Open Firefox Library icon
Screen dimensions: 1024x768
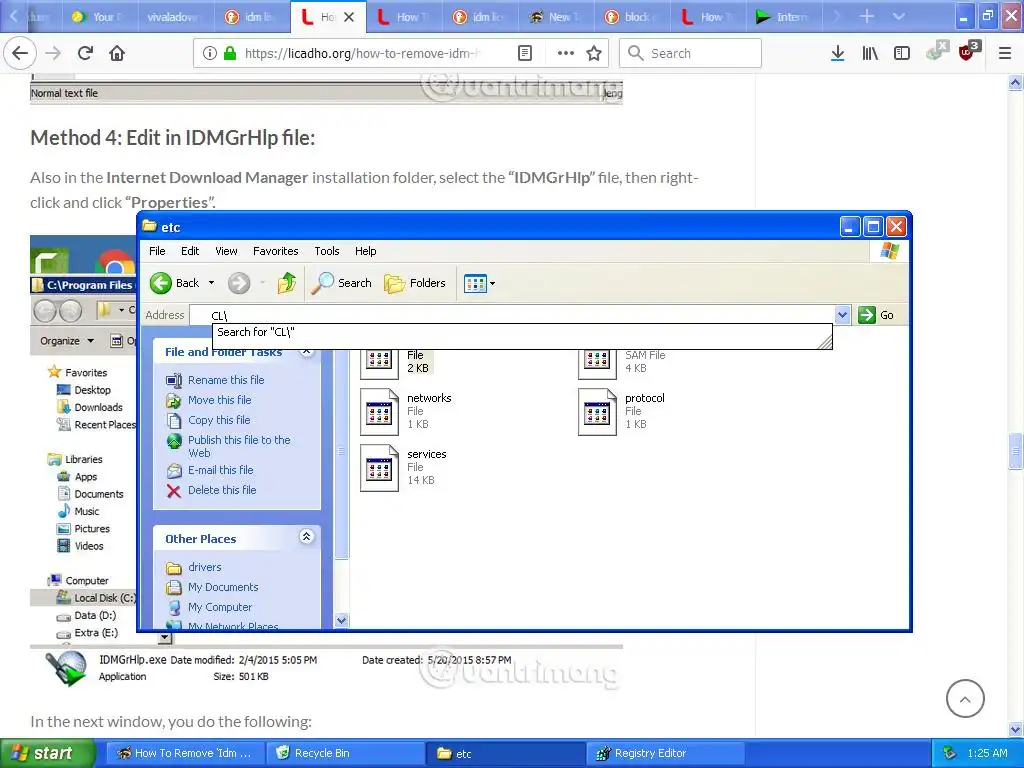(x=870, y=53)
